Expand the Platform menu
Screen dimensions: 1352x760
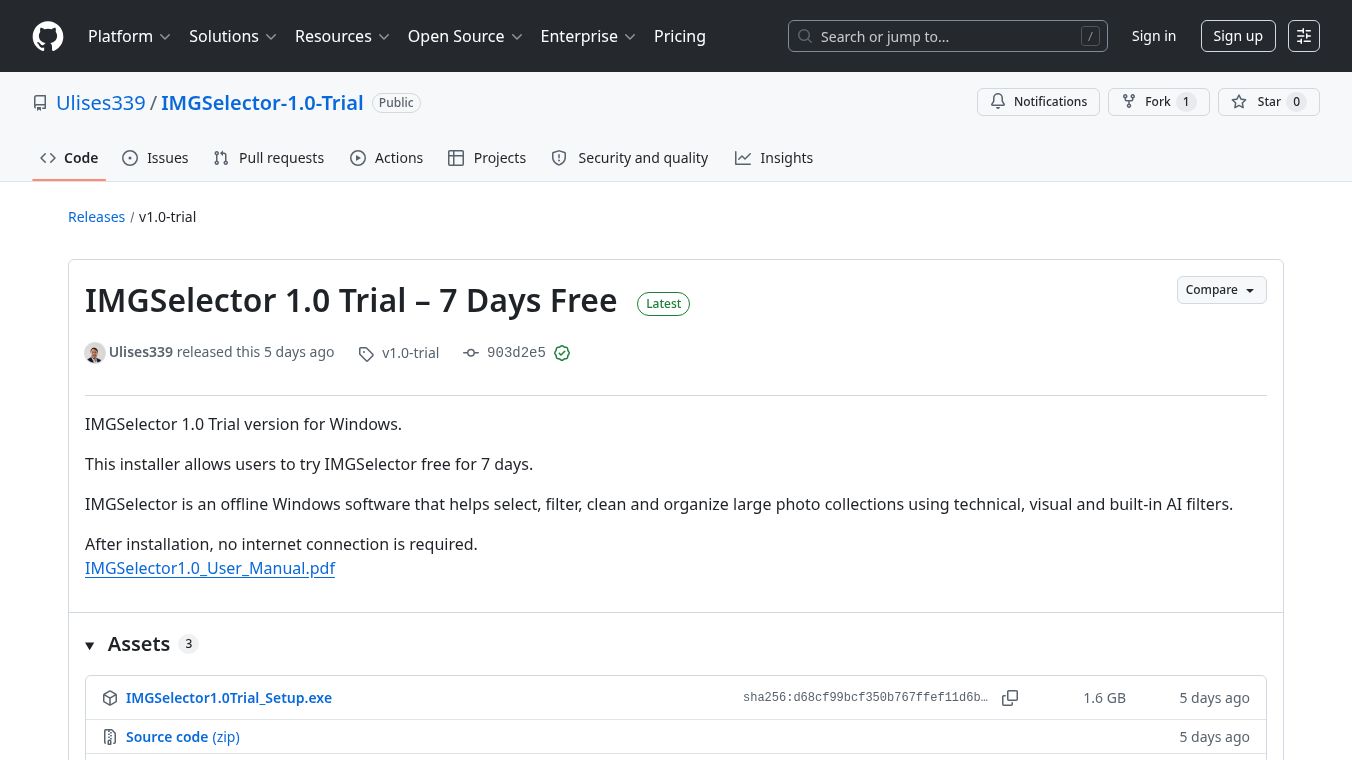tap(129, 36)
